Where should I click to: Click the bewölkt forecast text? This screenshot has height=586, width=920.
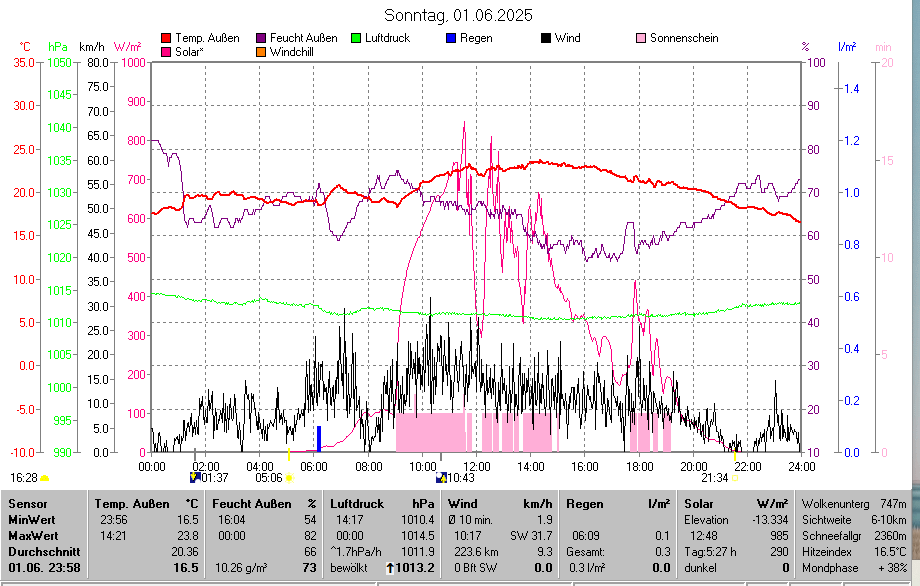click(x=349, y=568)
